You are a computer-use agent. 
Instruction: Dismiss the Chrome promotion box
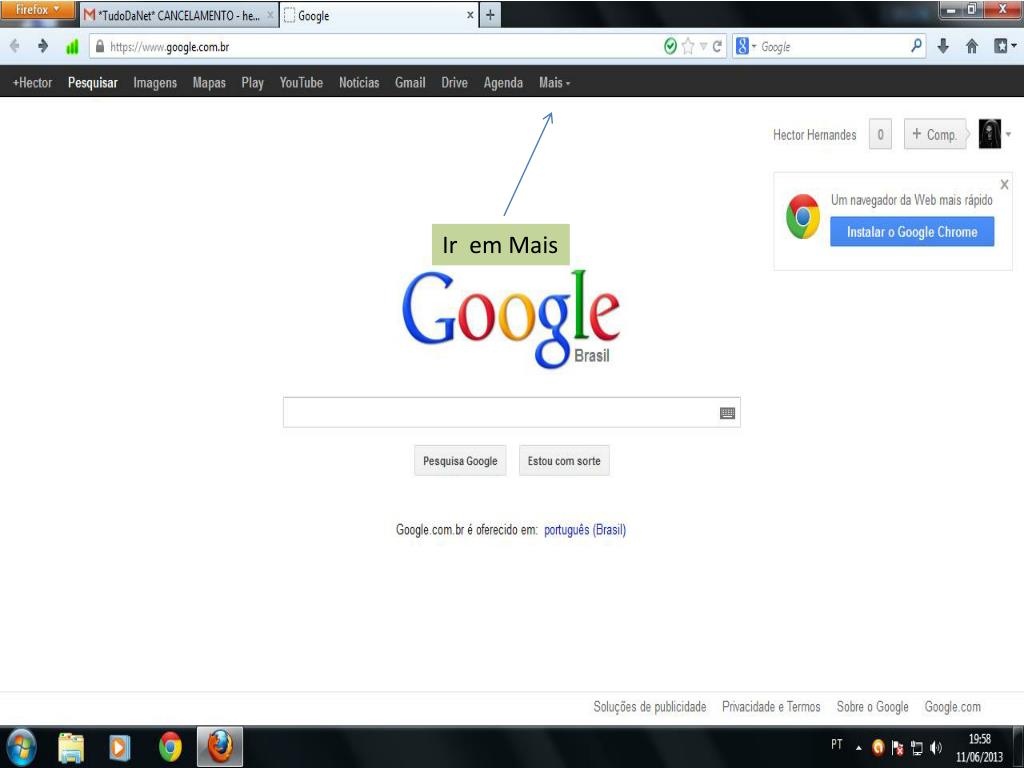coord(1004,184)
